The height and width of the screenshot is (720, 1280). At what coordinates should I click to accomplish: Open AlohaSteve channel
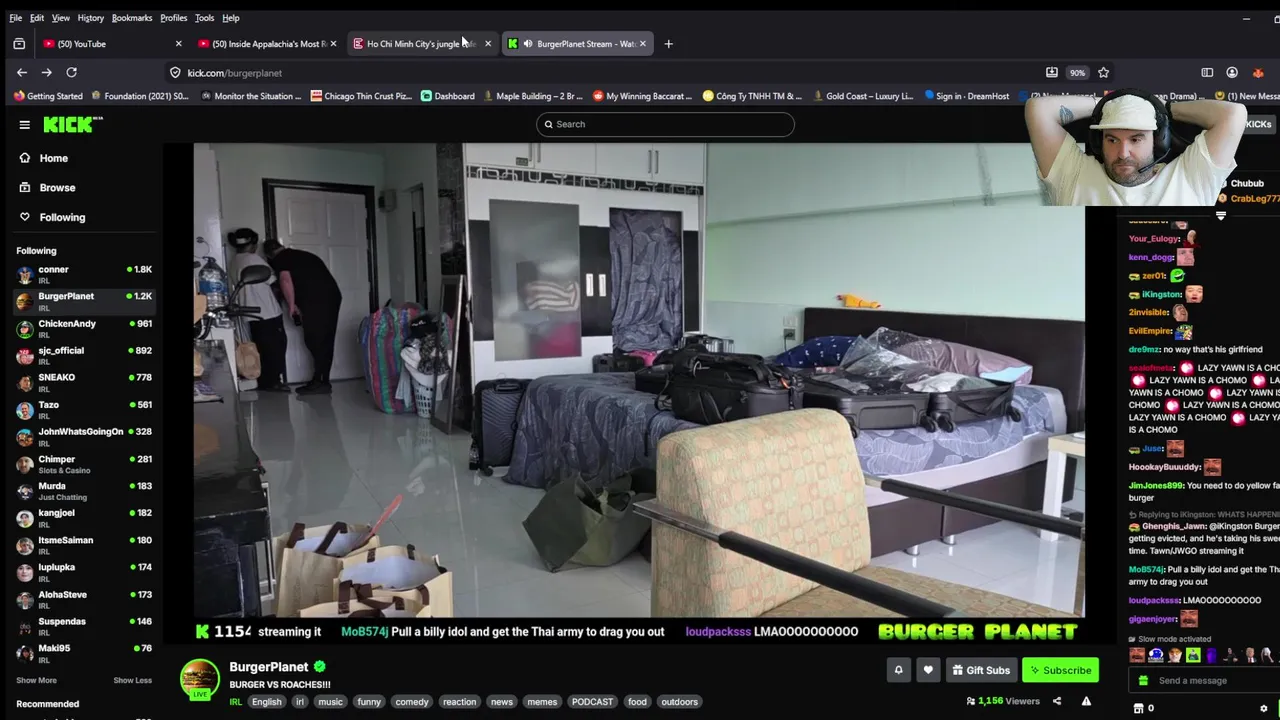(x=84, y=599)
